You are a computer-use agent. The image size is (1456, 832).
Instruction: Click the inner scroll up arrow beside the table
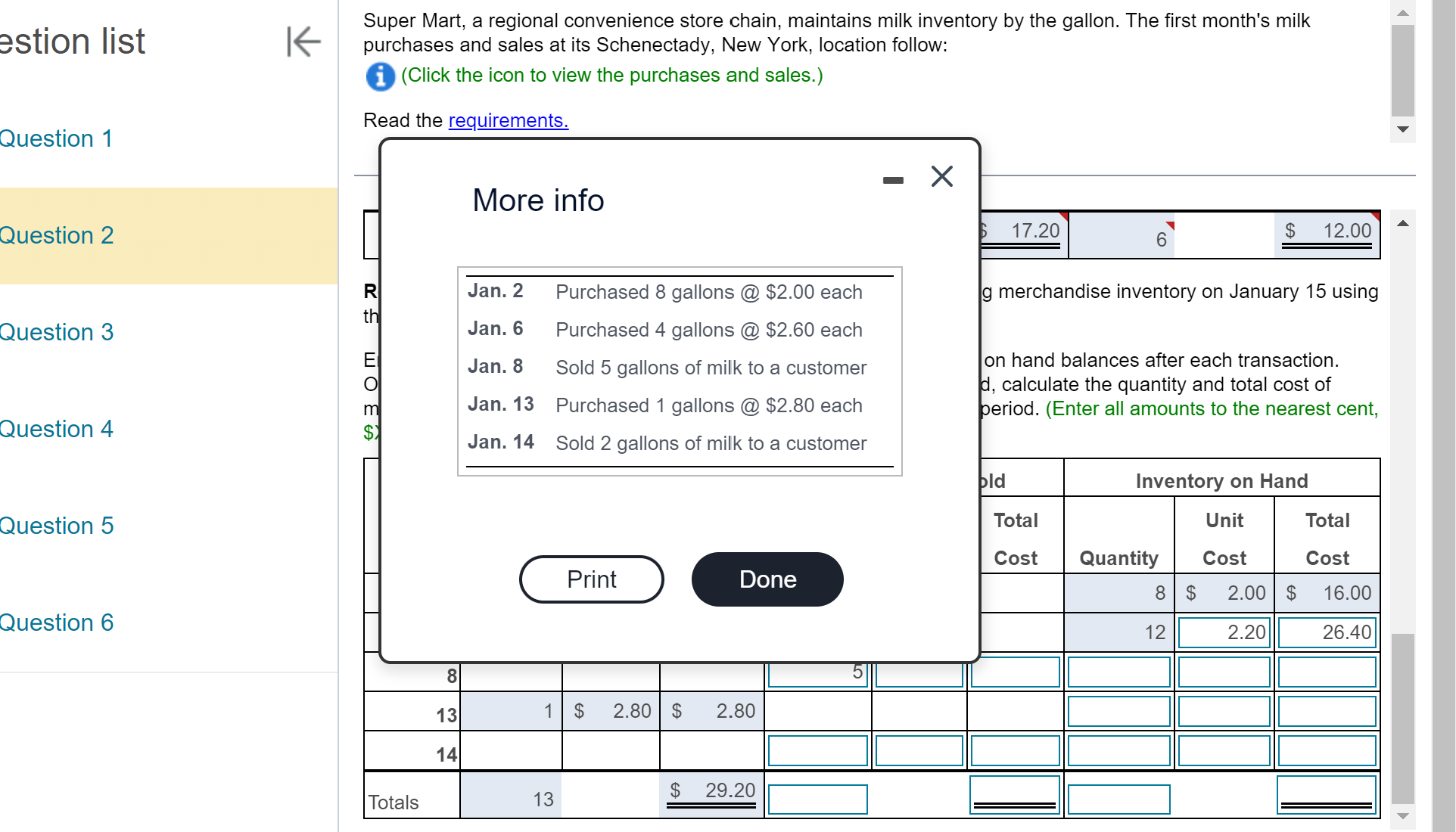coord(1404,222)
